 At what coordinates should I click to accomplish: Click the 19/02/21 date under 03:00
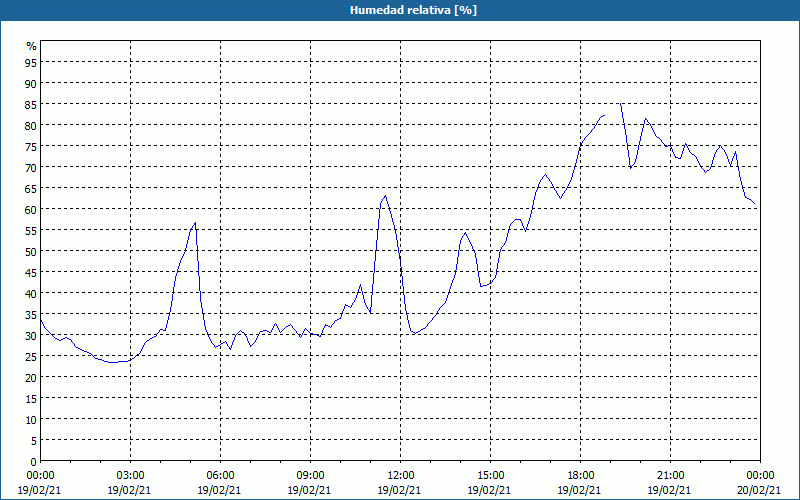(x=130, y=490)
